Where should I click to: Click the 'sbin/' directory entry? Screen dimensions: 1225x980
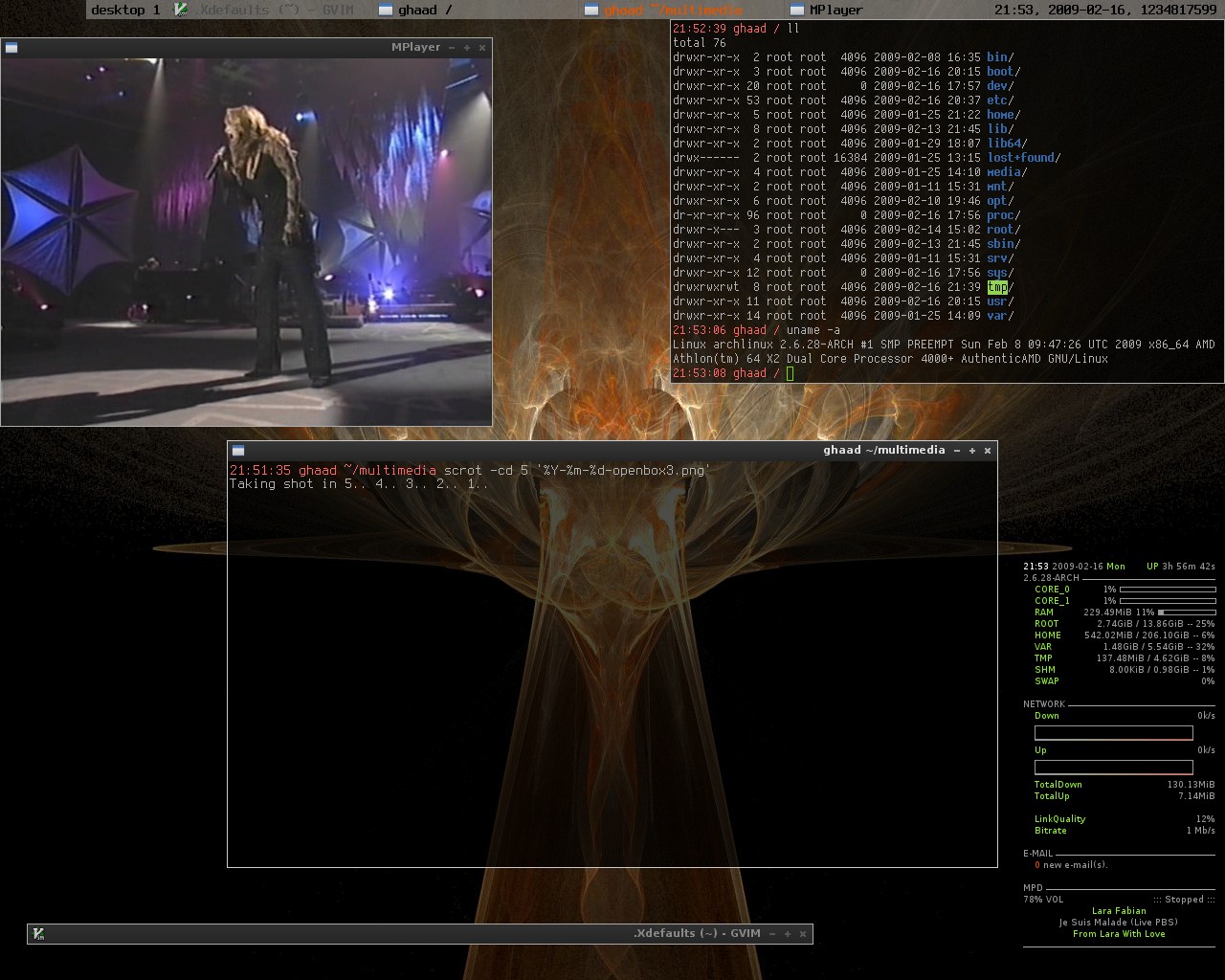pyautogui.click(x=1004, y=244)
